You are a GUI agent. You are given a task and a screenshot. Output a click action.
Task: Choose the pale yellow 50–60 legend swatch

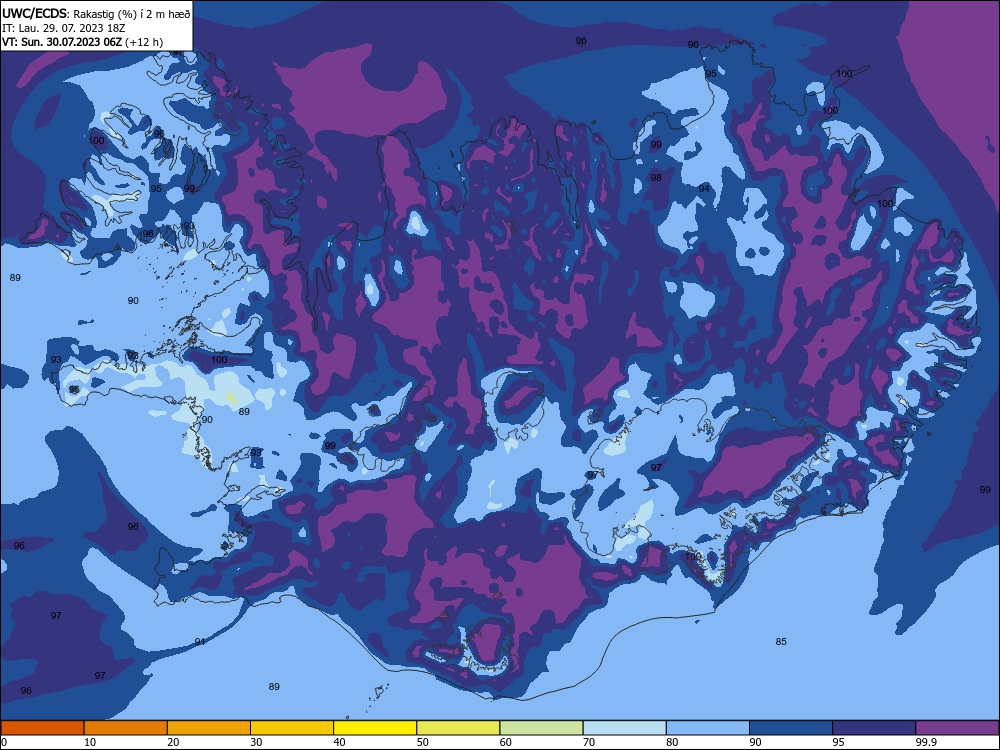point(458,728)
